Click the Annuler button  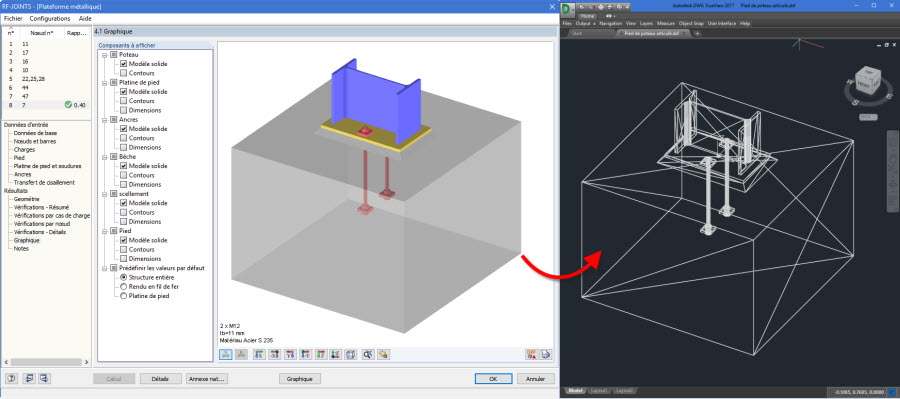tap(536, 379)
